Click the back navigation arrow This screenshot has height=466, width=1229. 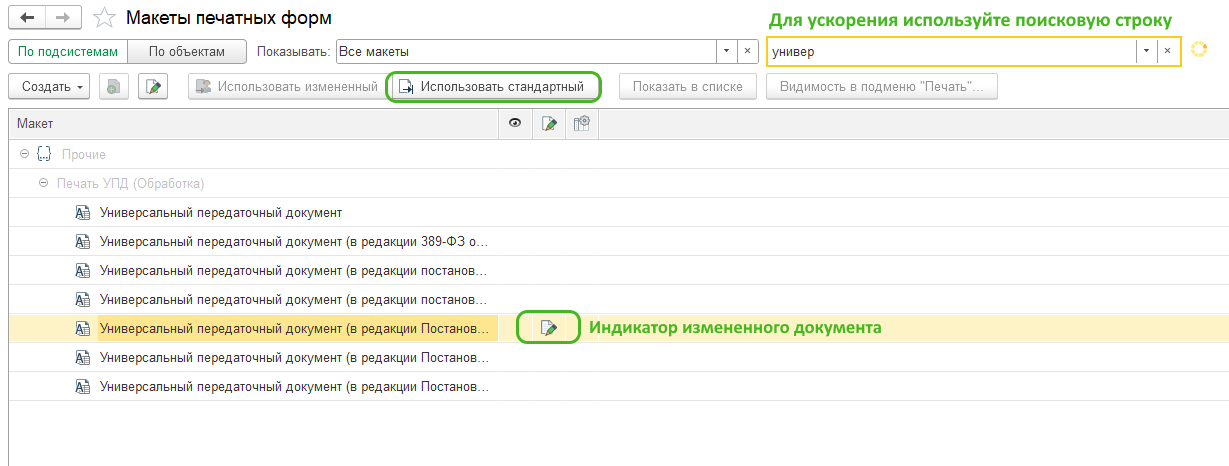tap(27, 18)
